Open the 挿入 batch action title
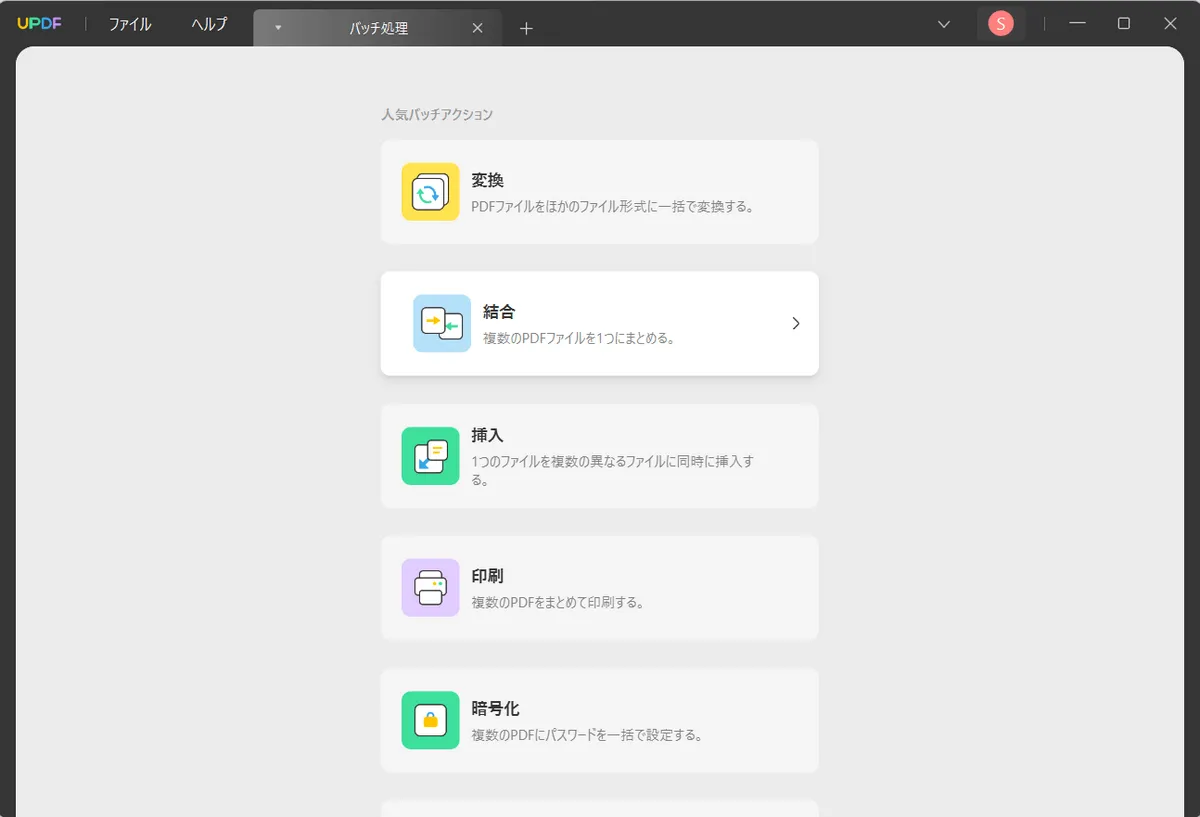1200x817 pixels. (x=487, y=436)
